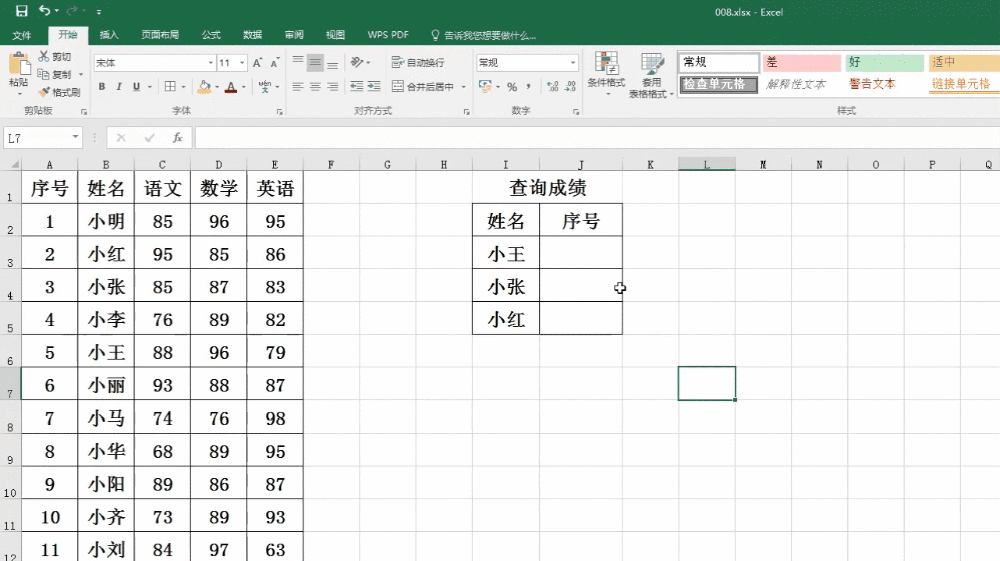1000x561 pixels.
Task: Select the cell containing 小王 in lookup table
Action: click(x=506, y=254)
